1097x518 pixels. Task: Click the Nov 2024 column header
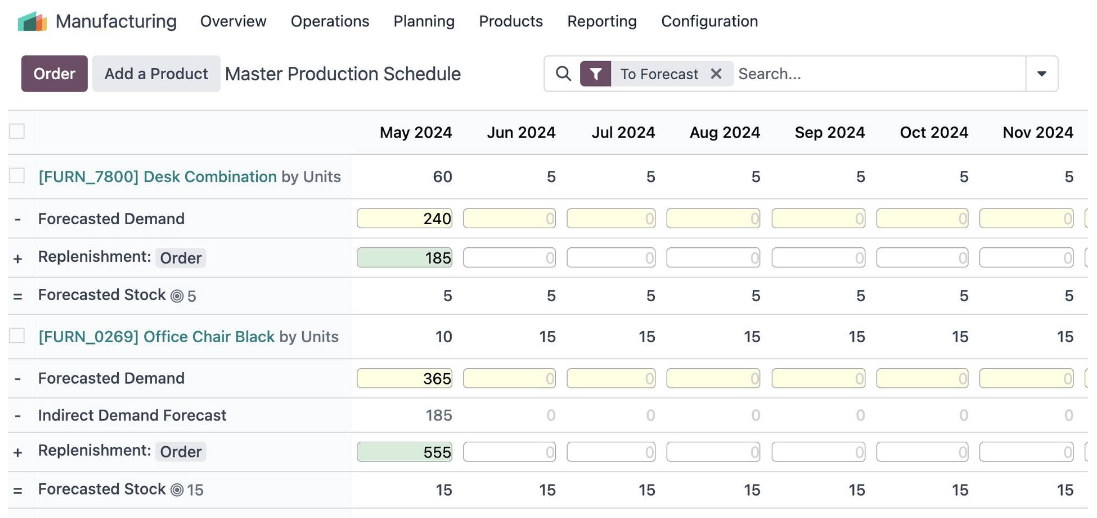[x=1038, y=132]
